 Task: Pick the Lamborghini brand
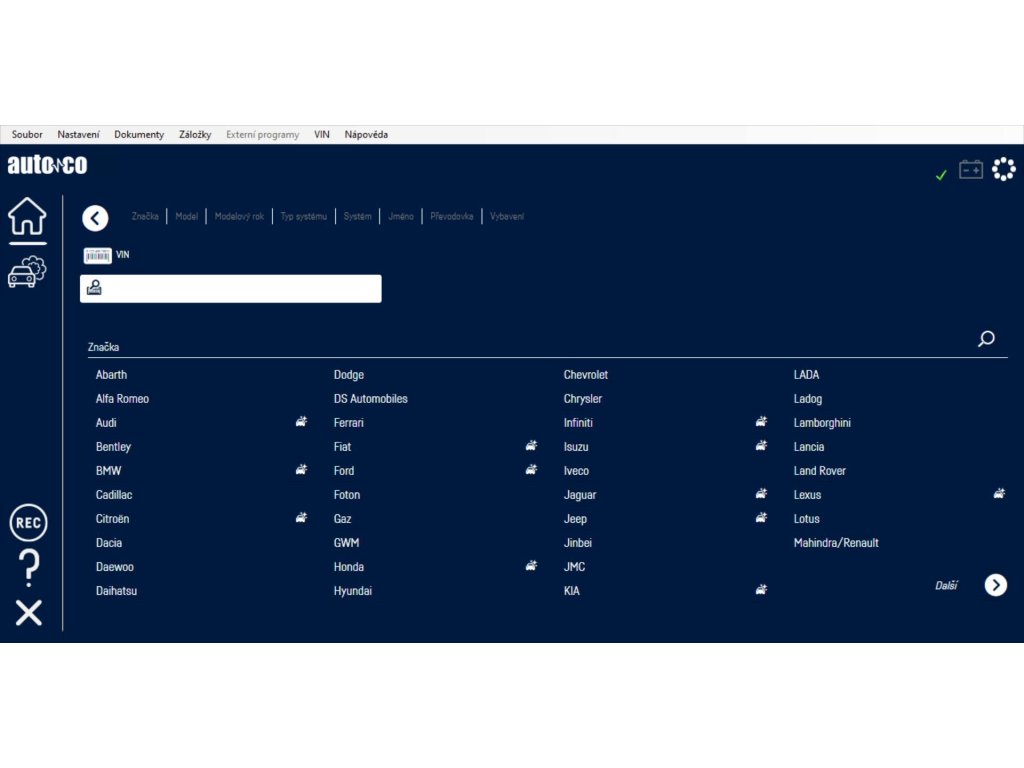point(822,423)
